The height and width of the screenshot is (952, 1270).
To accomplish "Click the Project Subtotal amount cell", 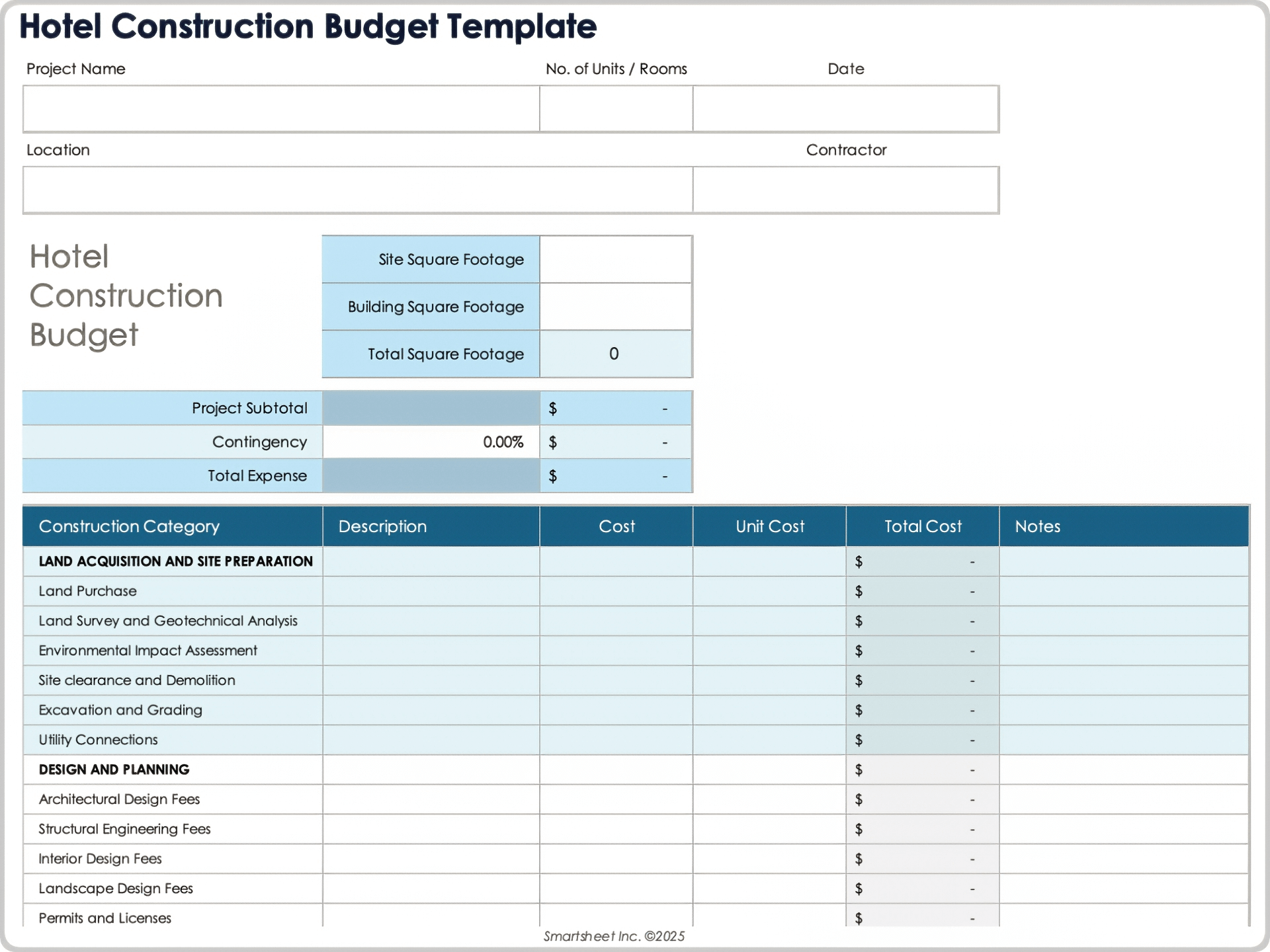I will coord(615,408).
